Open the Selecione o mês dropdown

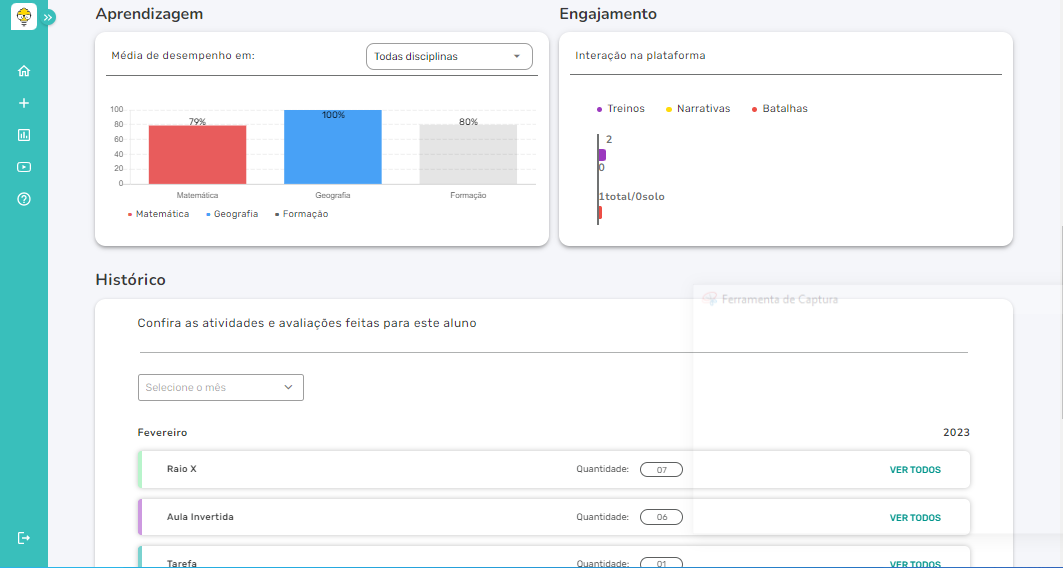pos(220,388)
